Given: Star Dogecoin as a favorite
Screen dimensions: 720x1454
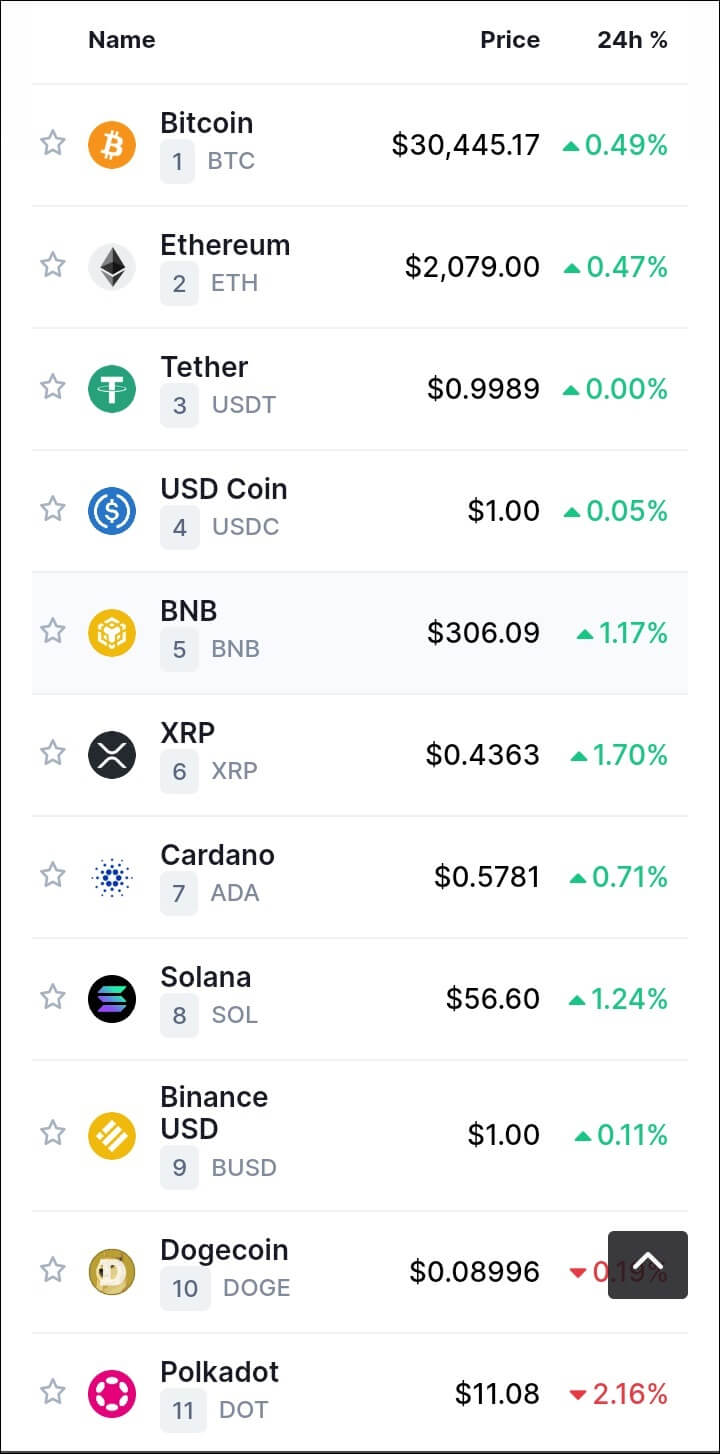Looking at the screenshot, I should pos(53,1270).
